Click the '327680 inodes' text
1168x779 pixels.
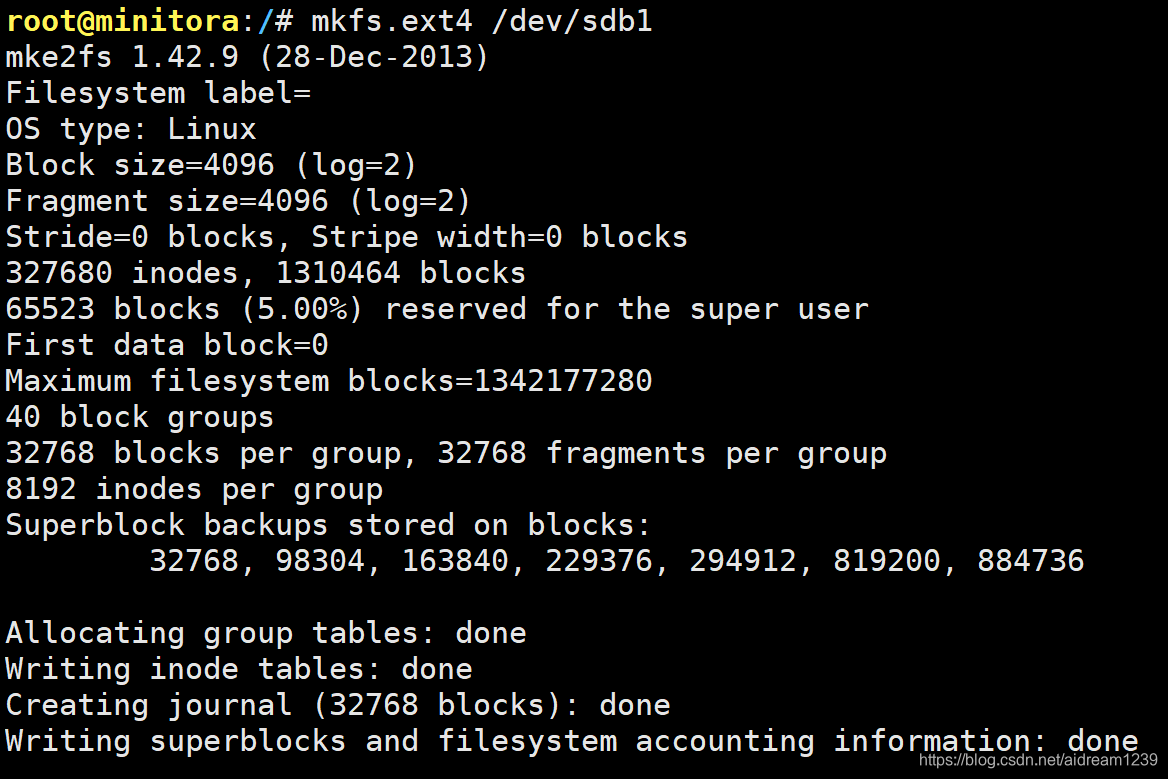coord(122,273)
